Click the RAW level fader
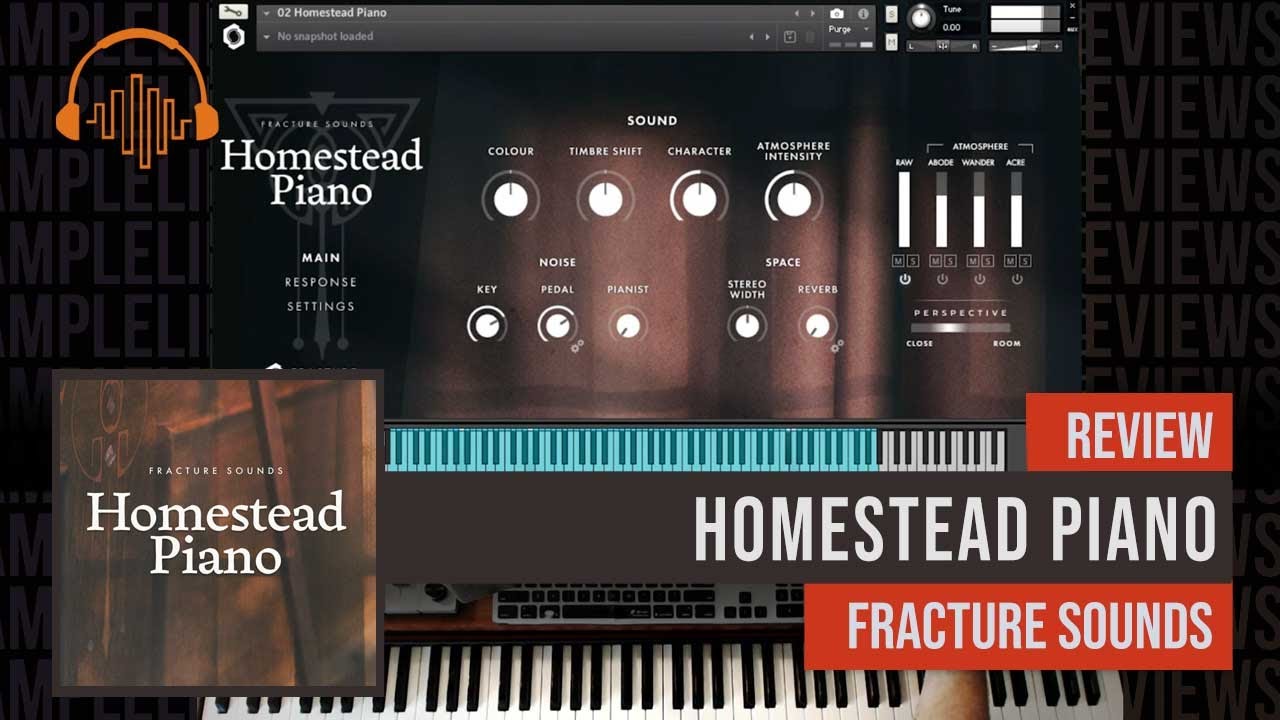Viewport: 1280px width, 720px height. pyautogui.click(x=905, y=209)
